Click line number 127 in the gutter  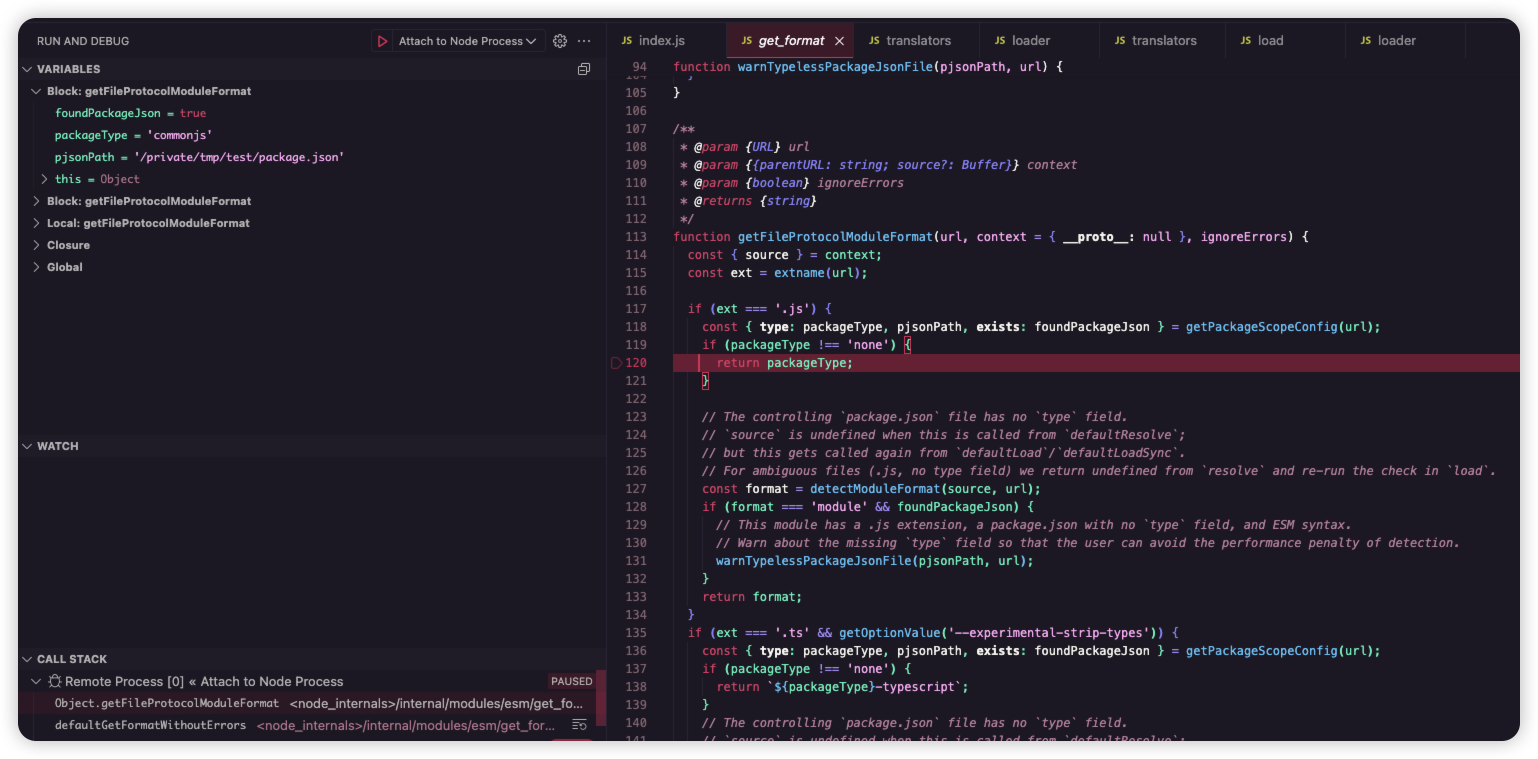point(636,489)
